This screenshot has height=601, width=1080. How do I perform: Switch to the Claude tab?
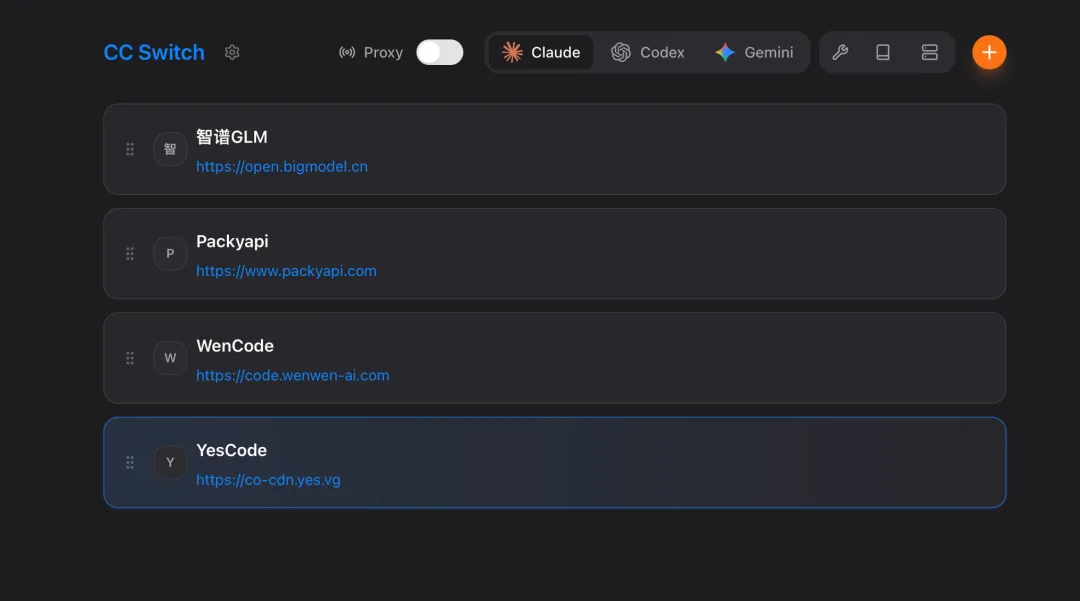click(541, 52)
